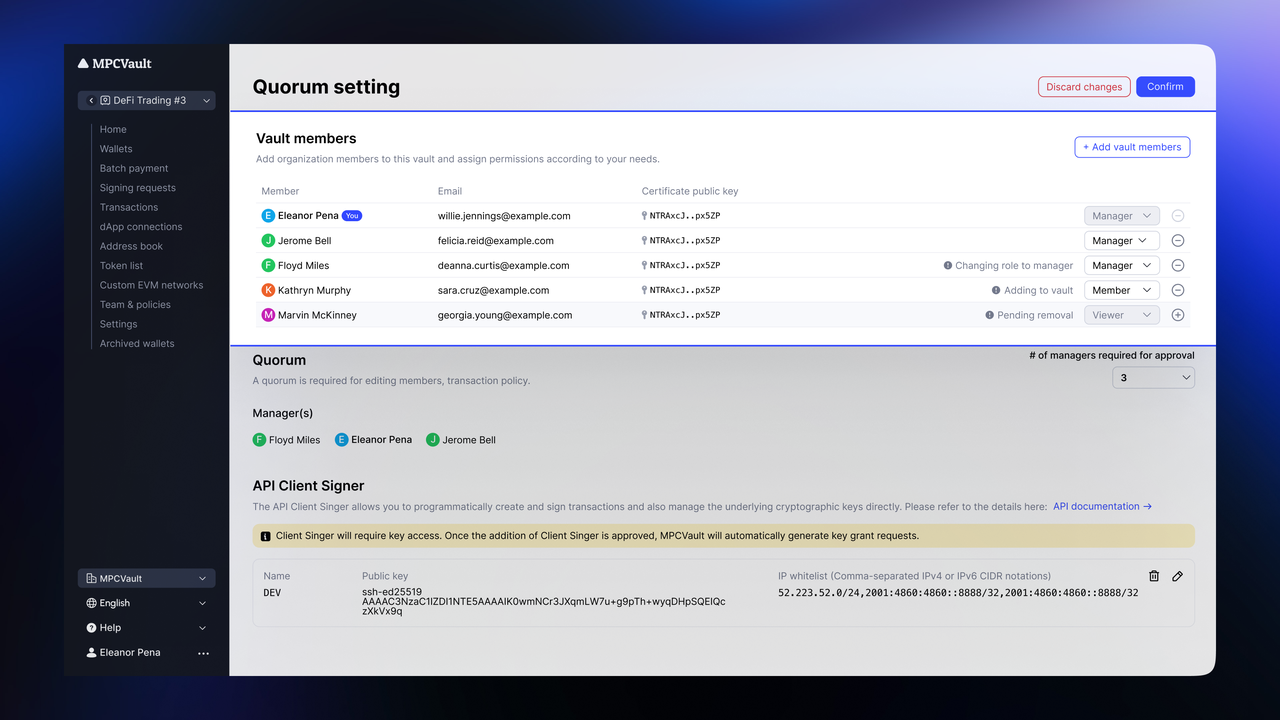
Task: Remove Floyd Miles using the minus icon
Action: point(1177,266)
